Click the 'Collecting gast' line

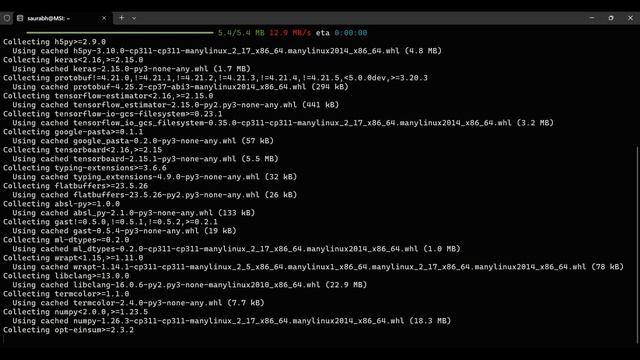(110, 222)
